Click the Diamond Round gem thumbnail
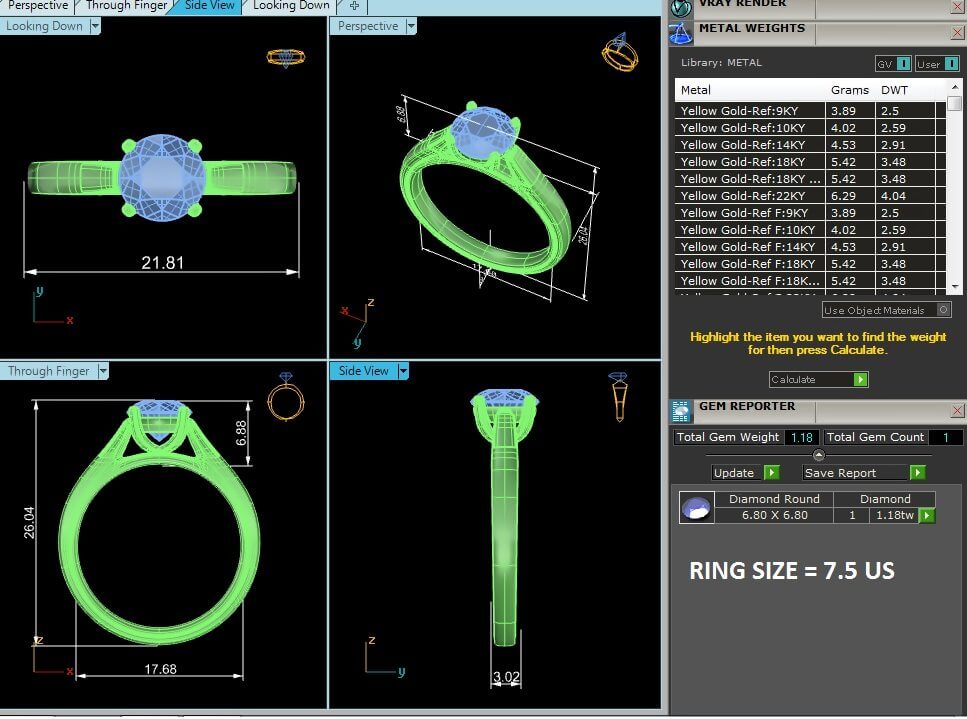 pyautogui.click(x=696, y=507)
